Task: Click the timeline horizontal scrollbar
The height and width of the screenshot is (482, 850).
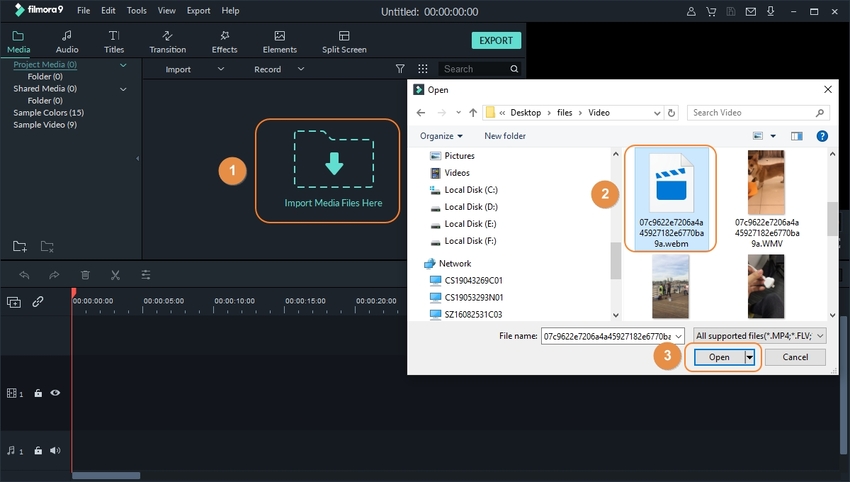Action: pyautogui.click(x=106, y=475)
